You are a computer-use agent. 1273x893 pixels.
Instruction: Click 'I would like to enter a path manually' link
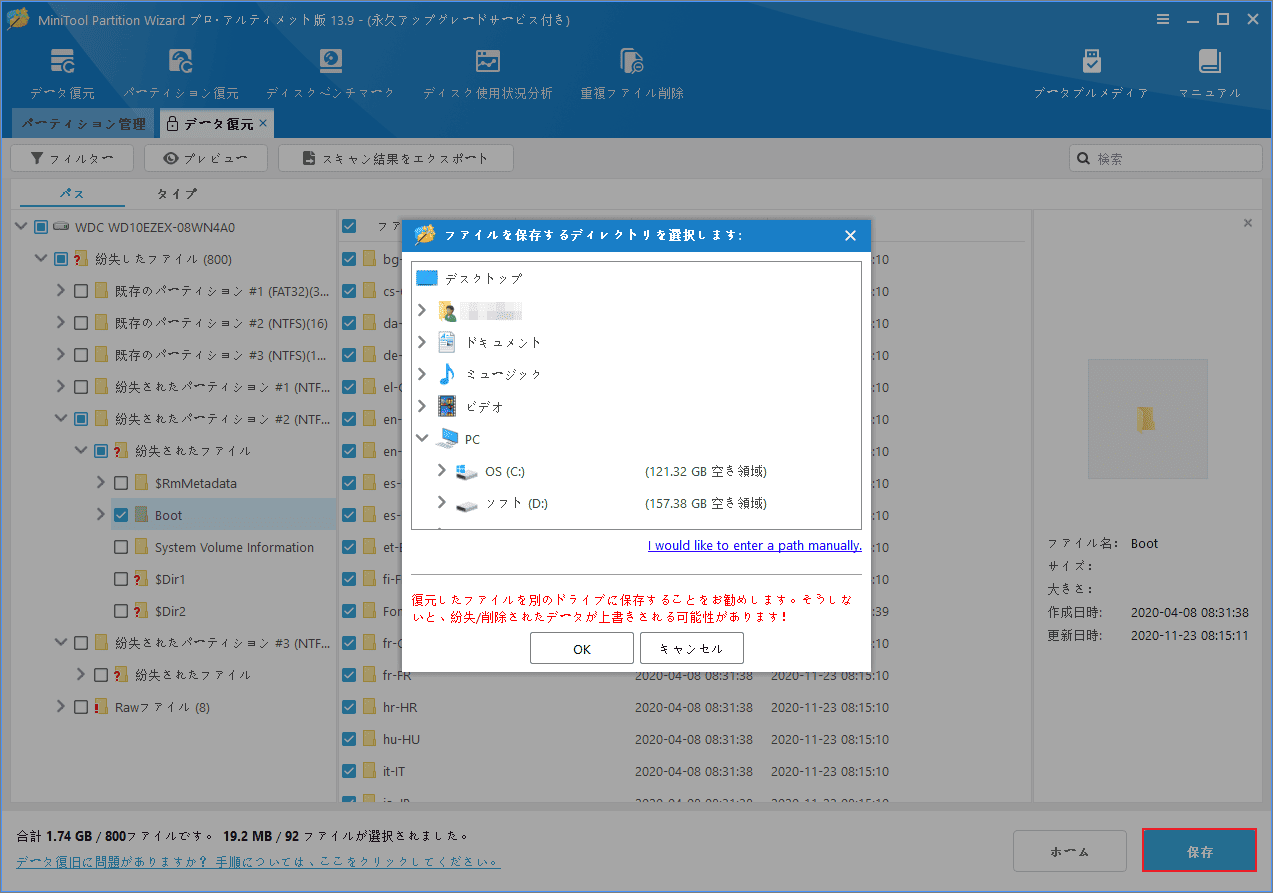[x=754, y=545]
